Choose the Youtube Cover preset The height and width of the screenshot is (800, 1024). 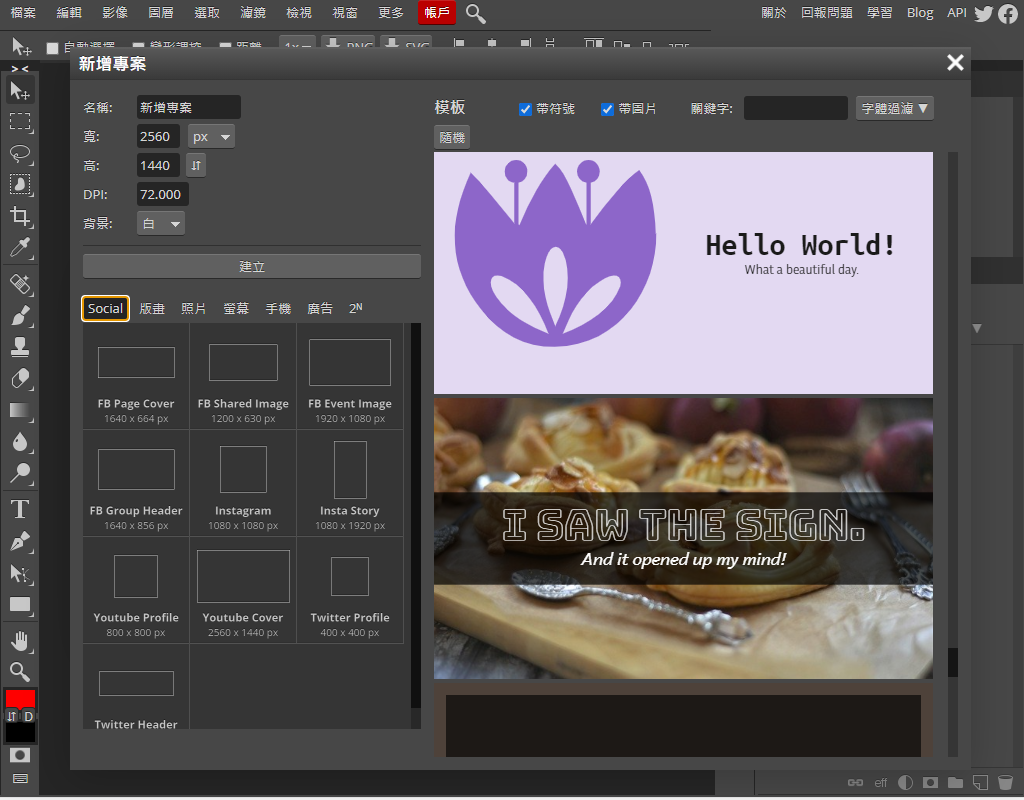[243, 590]
